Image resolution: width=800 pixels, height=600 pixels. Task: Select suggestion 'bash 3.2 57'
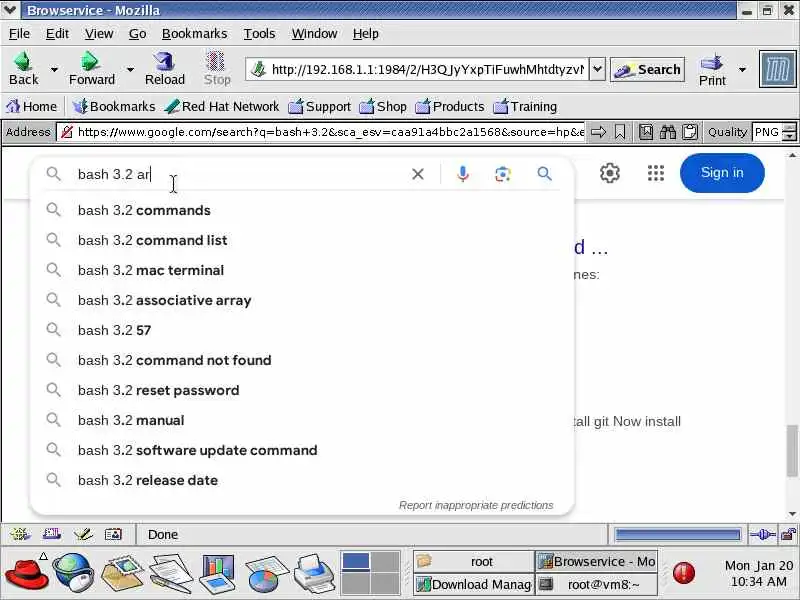click(x=302, y=330)
